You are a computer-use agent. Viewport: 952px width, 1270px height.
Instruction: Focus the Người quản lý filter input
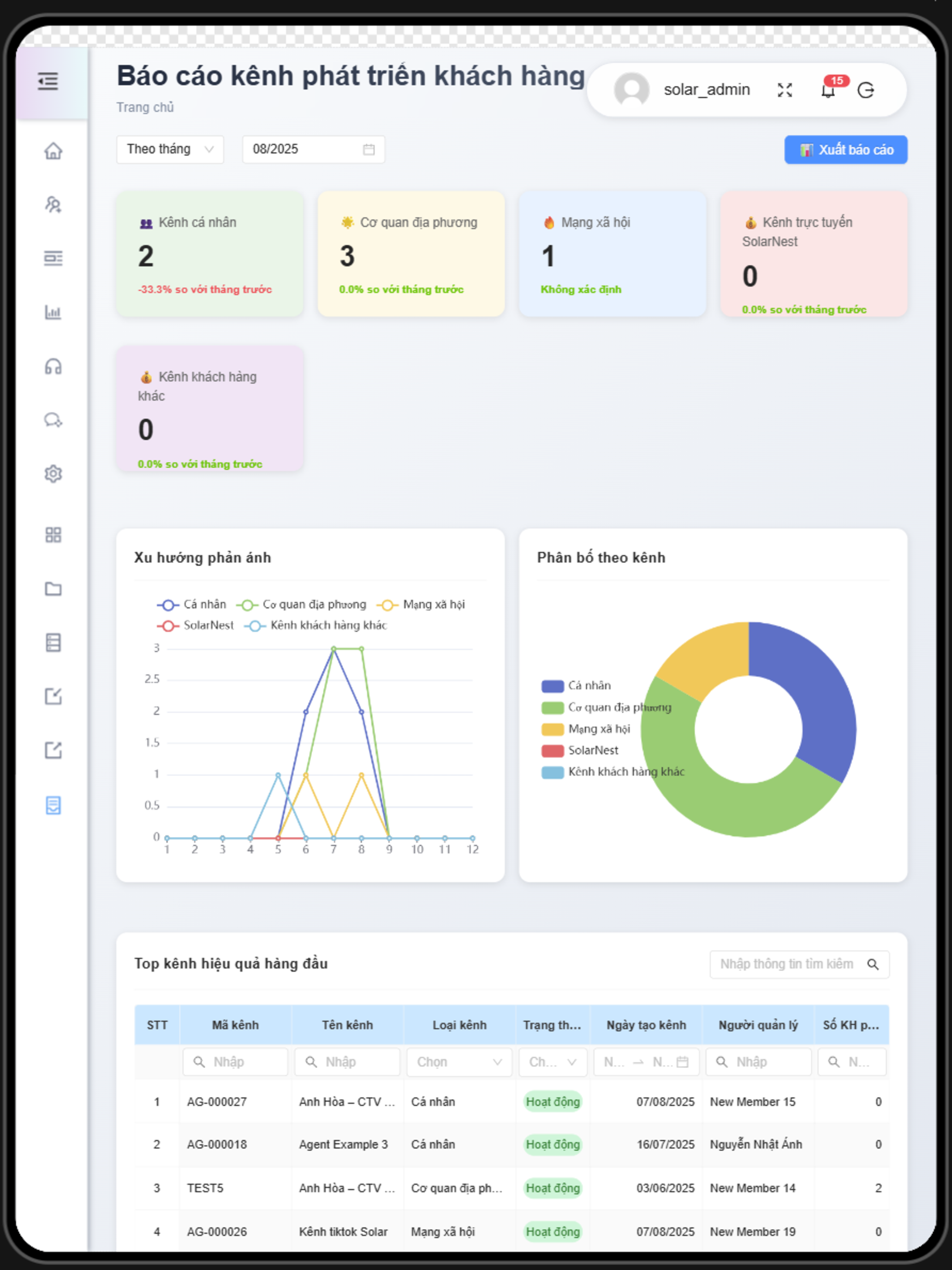[x=758, y=1062]
